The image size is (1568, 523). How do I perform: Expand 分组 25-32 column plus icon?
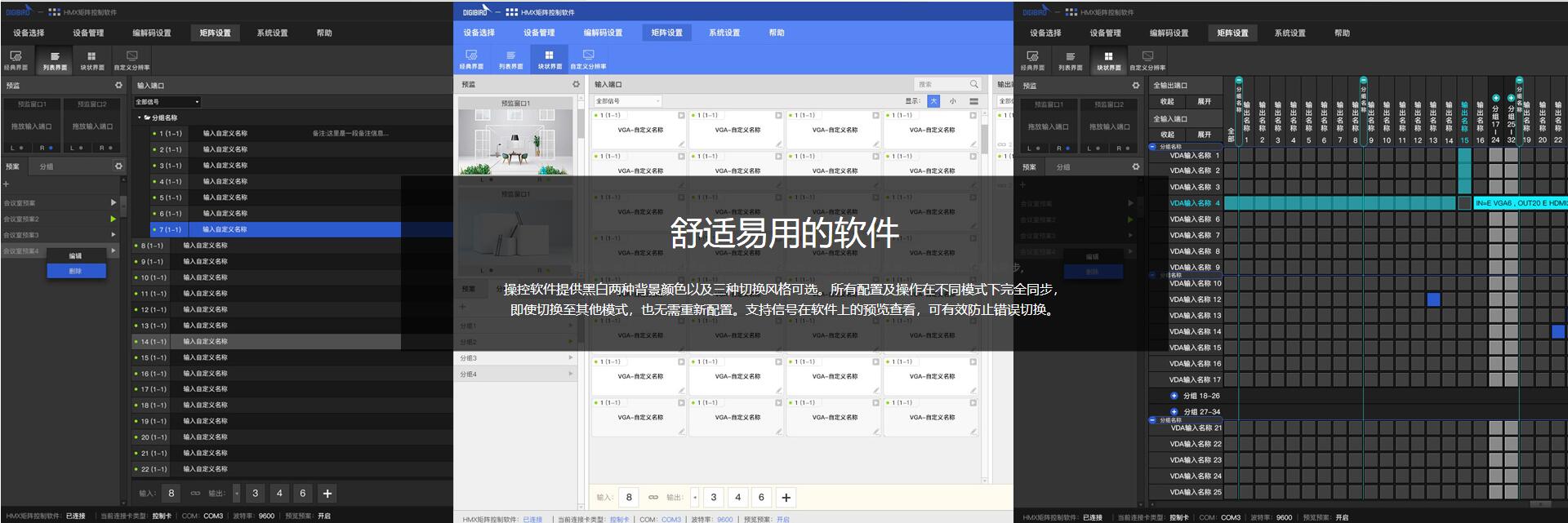point(1511,98)
